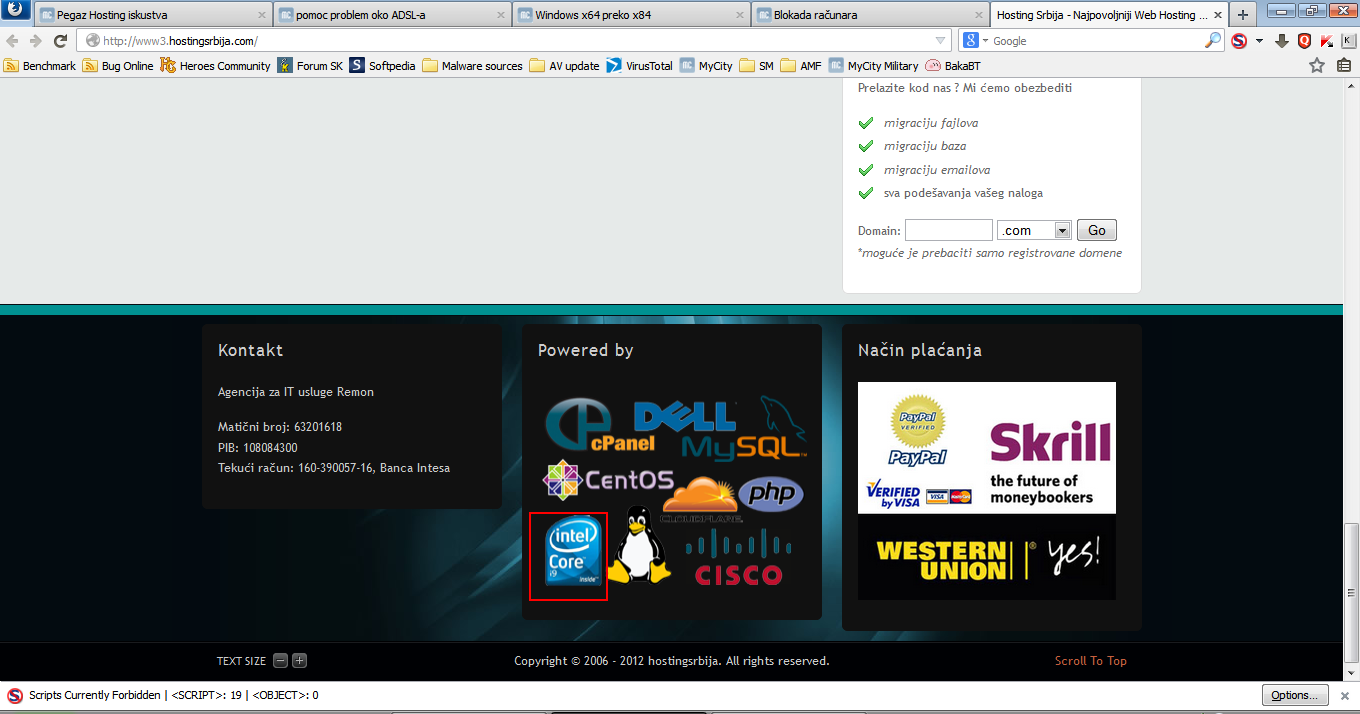Click the URL address bar
This screenshot has height=714, width=1360.
coord(515,41)
